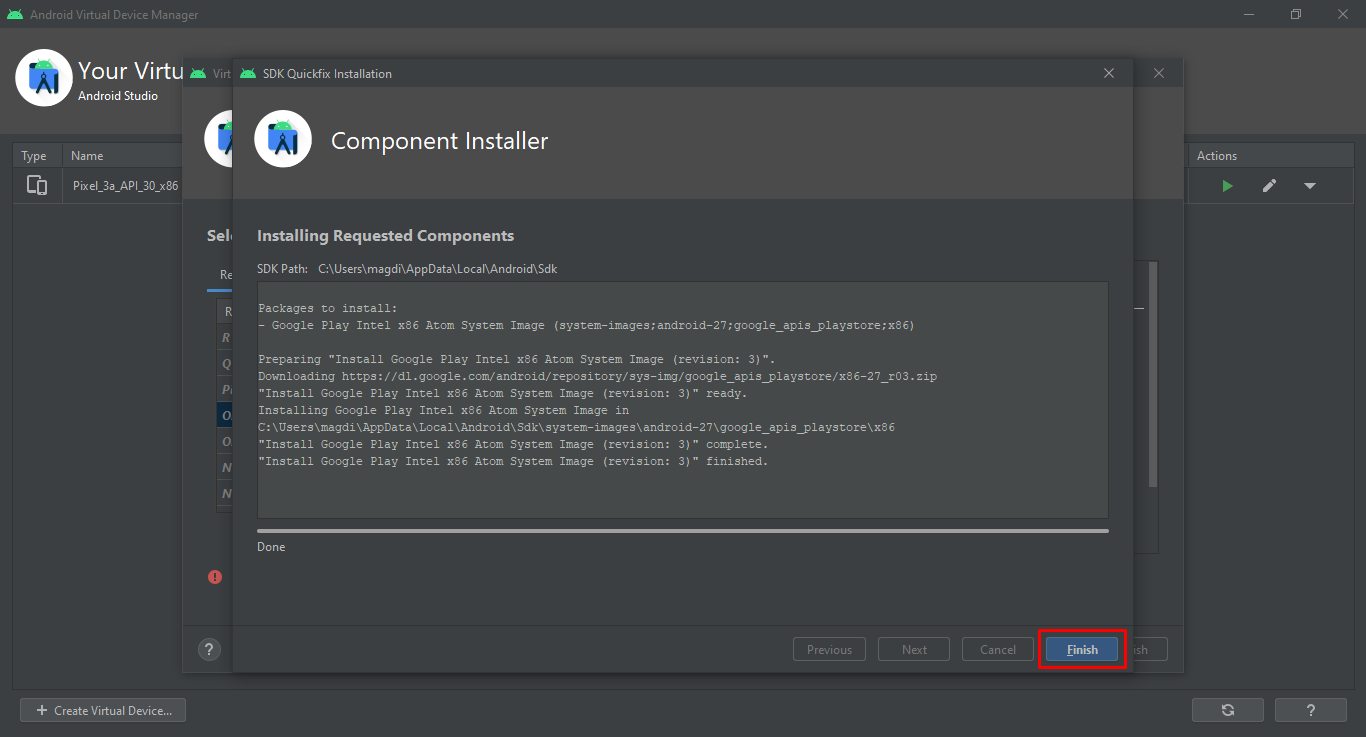1366x737 pixels.
Task: Click the Done status label
Action: [x=271, y=547]
